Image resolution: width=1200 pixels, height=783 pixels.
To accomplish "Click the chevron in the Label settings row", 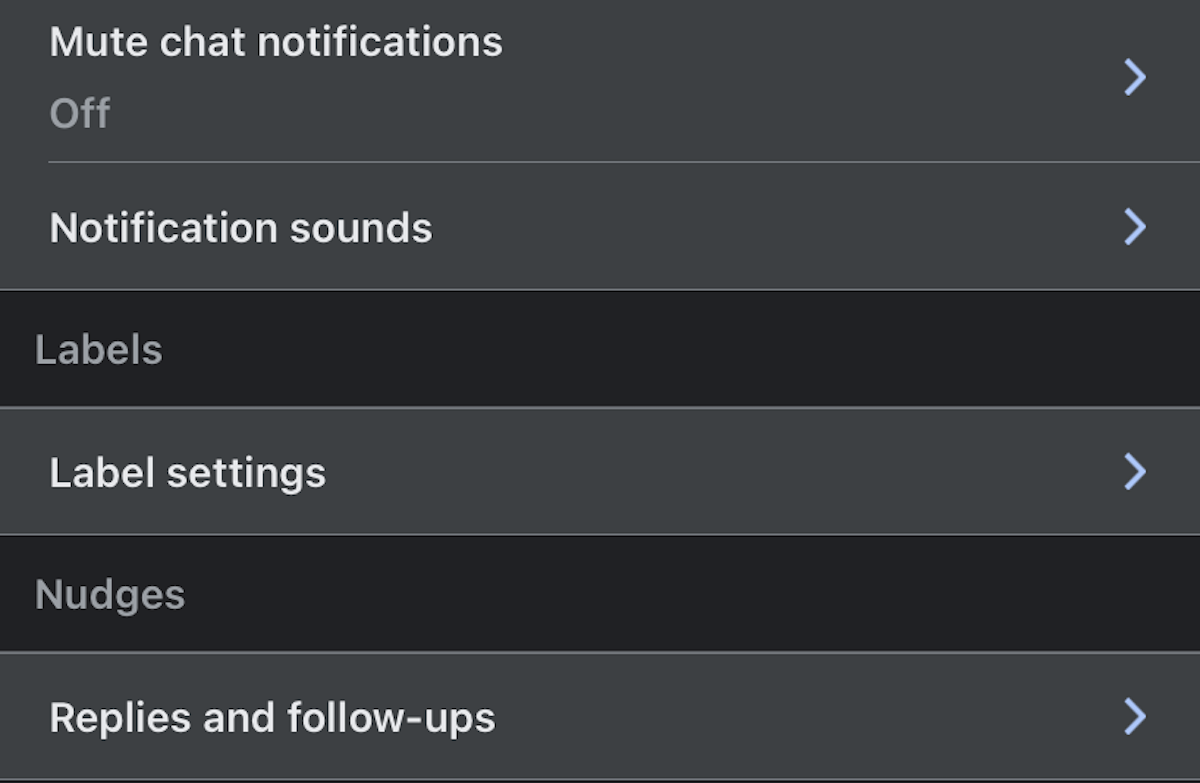I will (x=1134, y=471).
